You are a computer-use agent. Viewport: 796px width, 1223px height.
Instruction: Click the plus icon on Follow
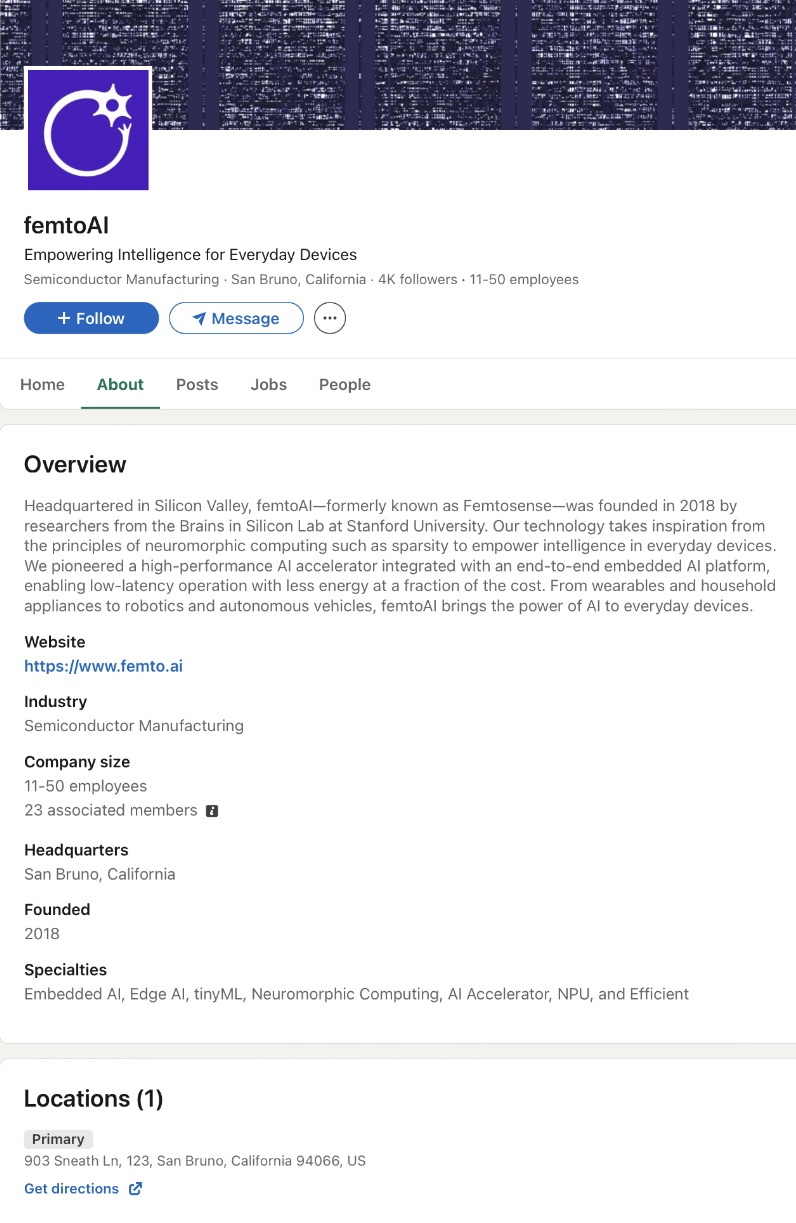pyautogui.click(x=64, y=318)
